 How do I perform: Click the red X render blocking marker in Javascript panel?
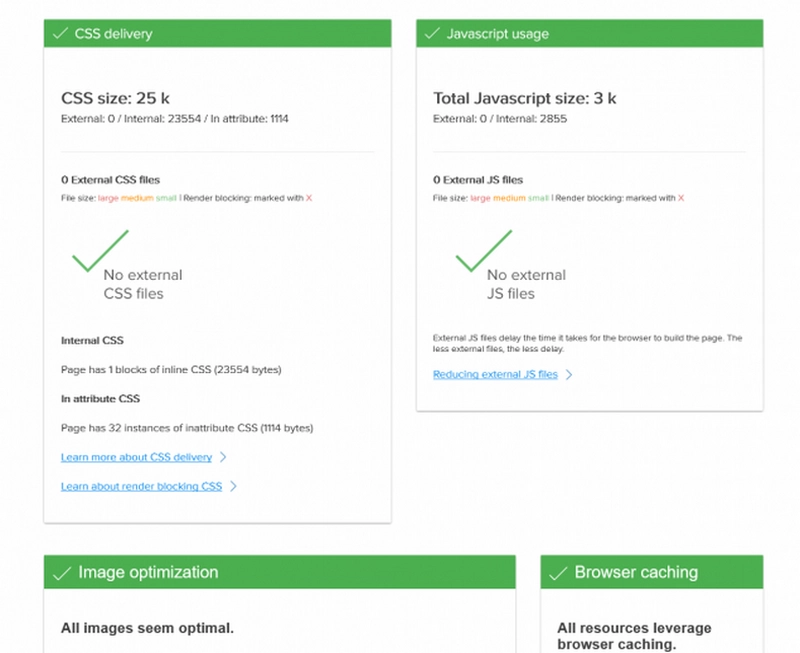(x=681, y=198)
